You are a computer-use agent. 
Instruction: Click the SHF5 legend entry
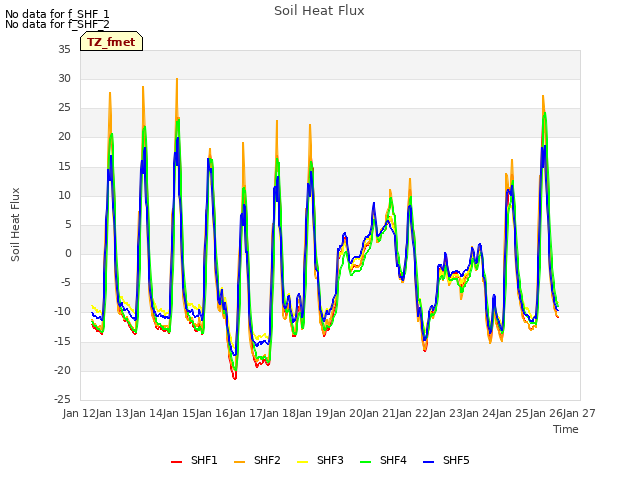447,460
